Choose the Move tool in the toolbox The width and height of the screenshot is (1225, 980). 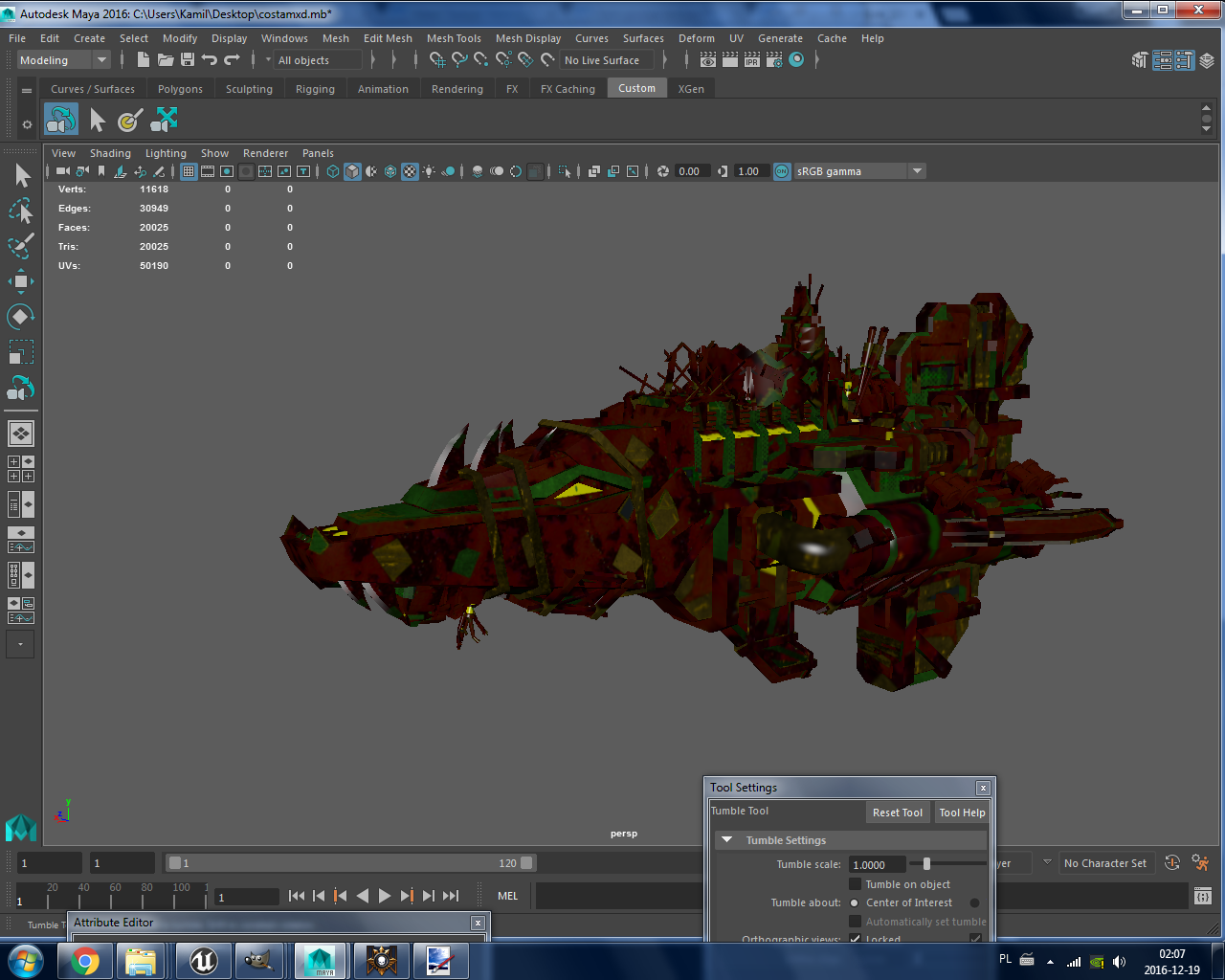pos(21,280)
